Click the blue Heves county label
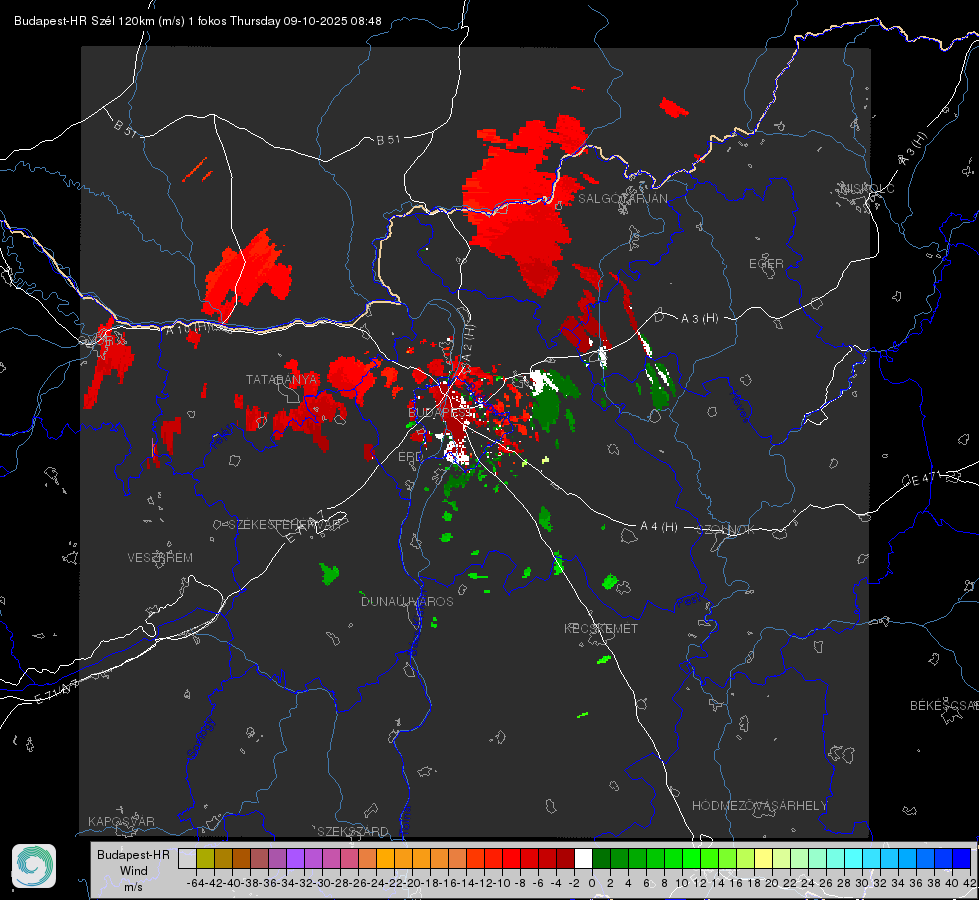This screenshot has height=900, width=979. click(x=739, y=407)
